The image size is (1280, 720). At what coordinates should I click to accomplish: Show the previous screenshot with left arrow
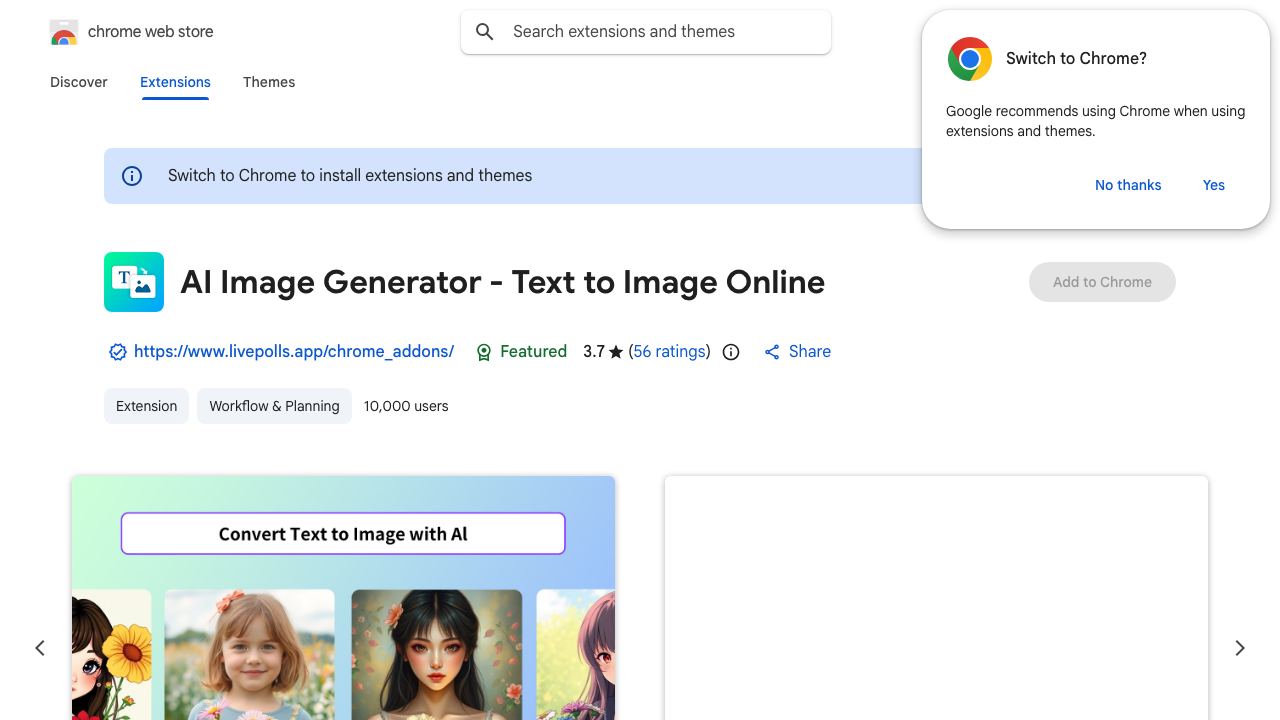click(x=40, y=648)
